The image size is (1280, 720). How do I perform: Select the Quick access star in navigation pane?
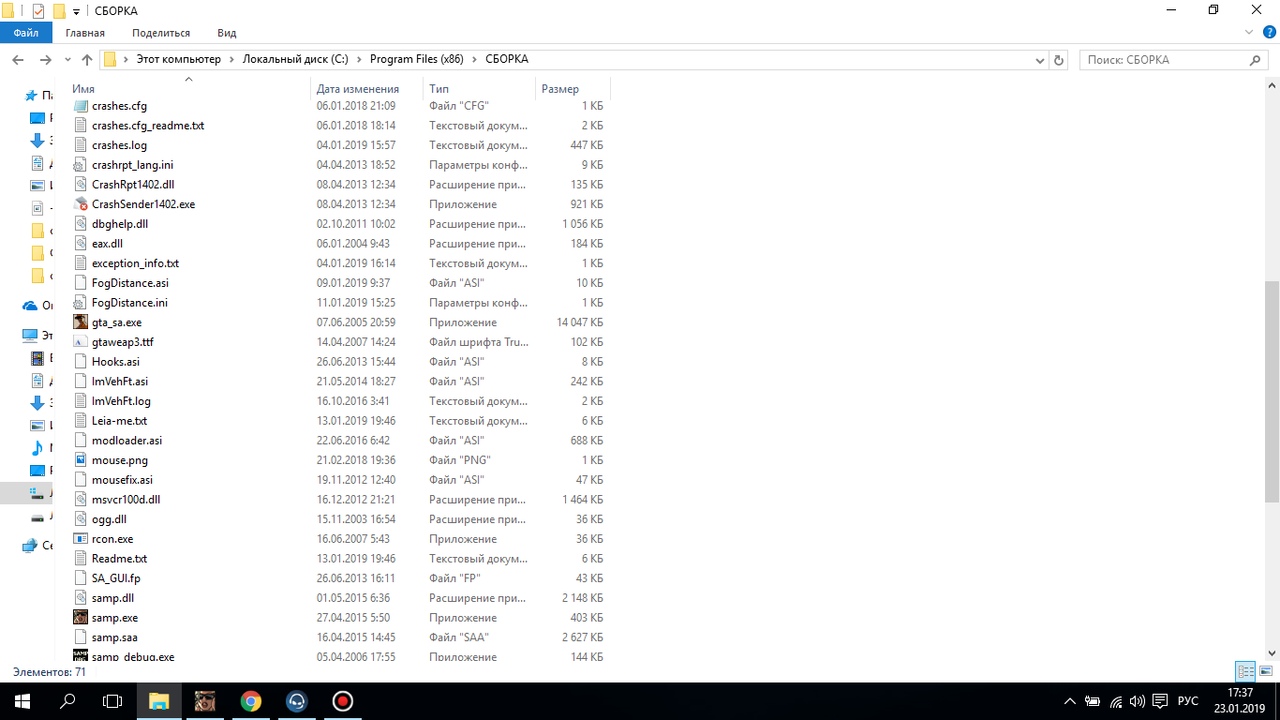coord(31,96)
